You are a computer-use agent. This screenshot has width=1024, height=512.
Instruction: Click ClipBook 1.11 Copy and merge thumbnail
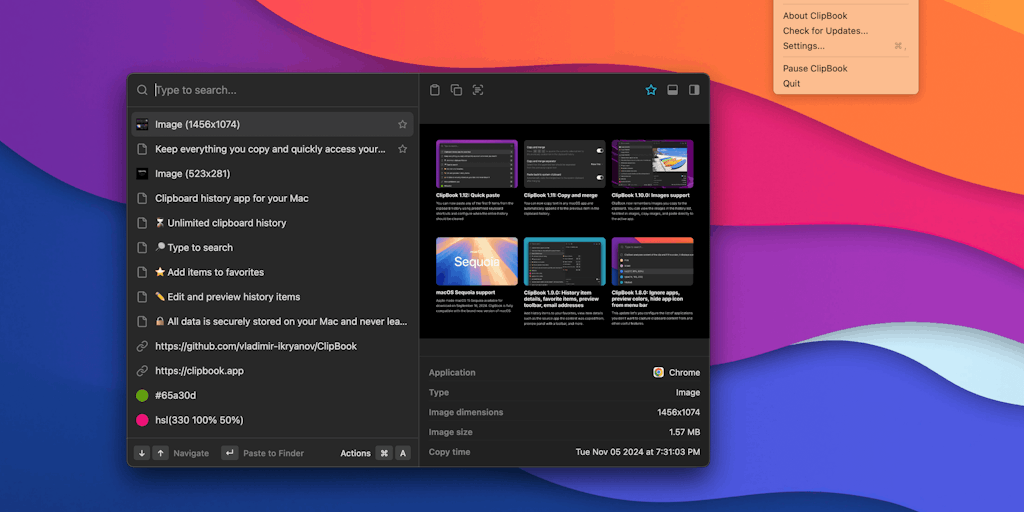point(565,164)
